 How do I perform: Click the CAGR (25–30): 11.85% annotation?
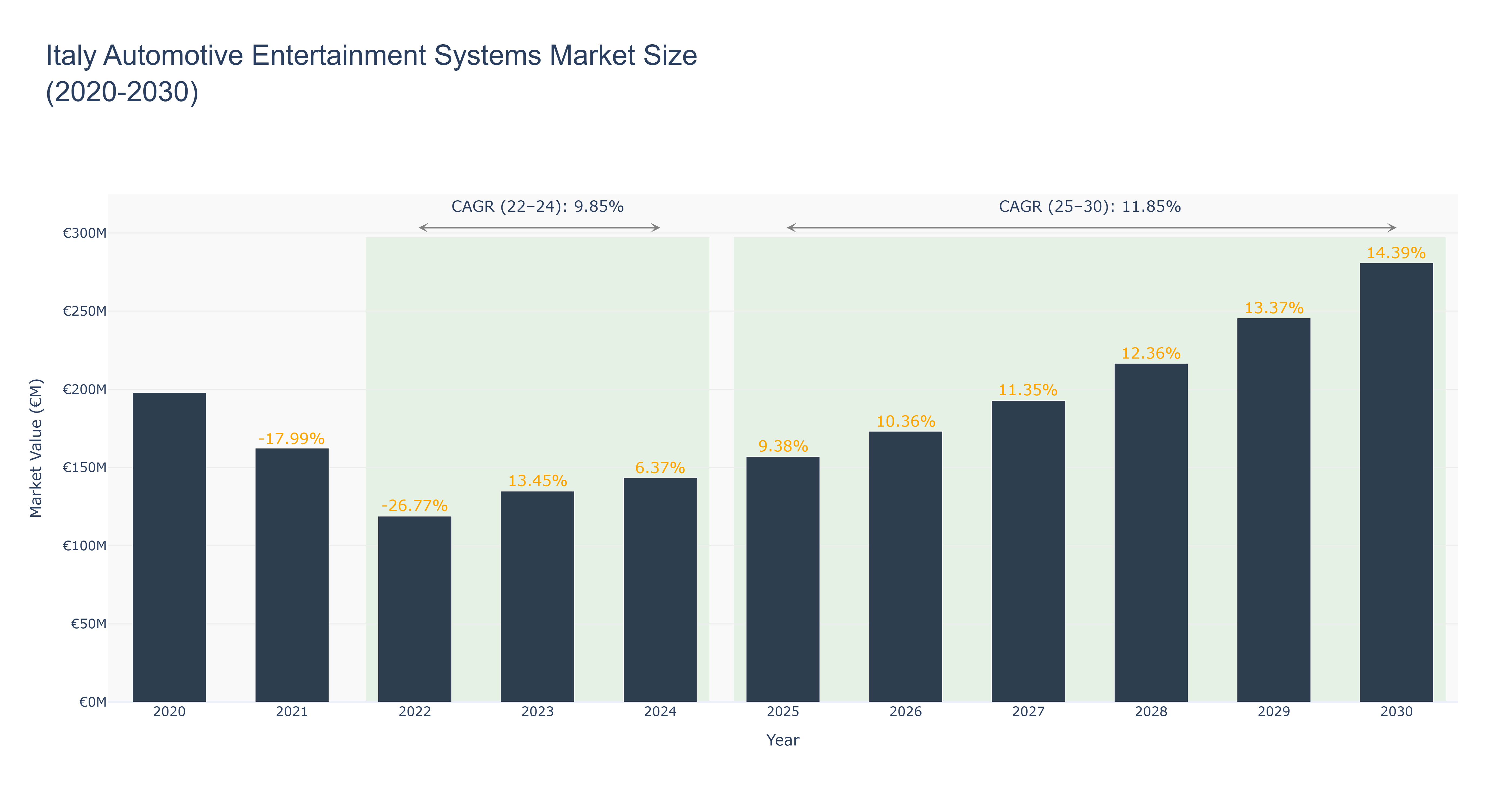pyautogui.click(x=1089, y=207)
